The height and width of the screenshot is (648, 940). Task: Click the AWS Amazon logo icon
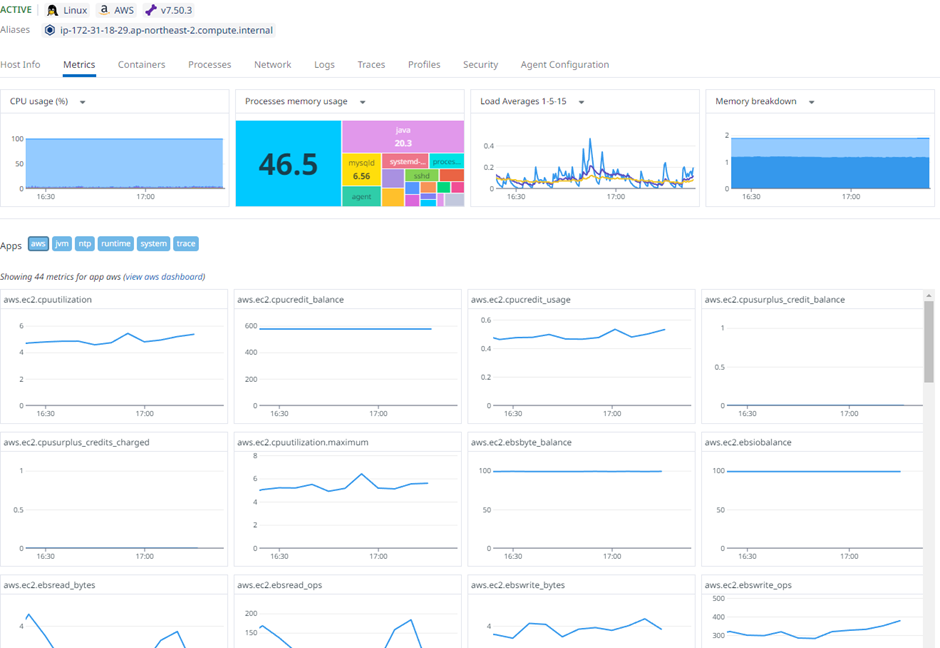coord(104,10)
